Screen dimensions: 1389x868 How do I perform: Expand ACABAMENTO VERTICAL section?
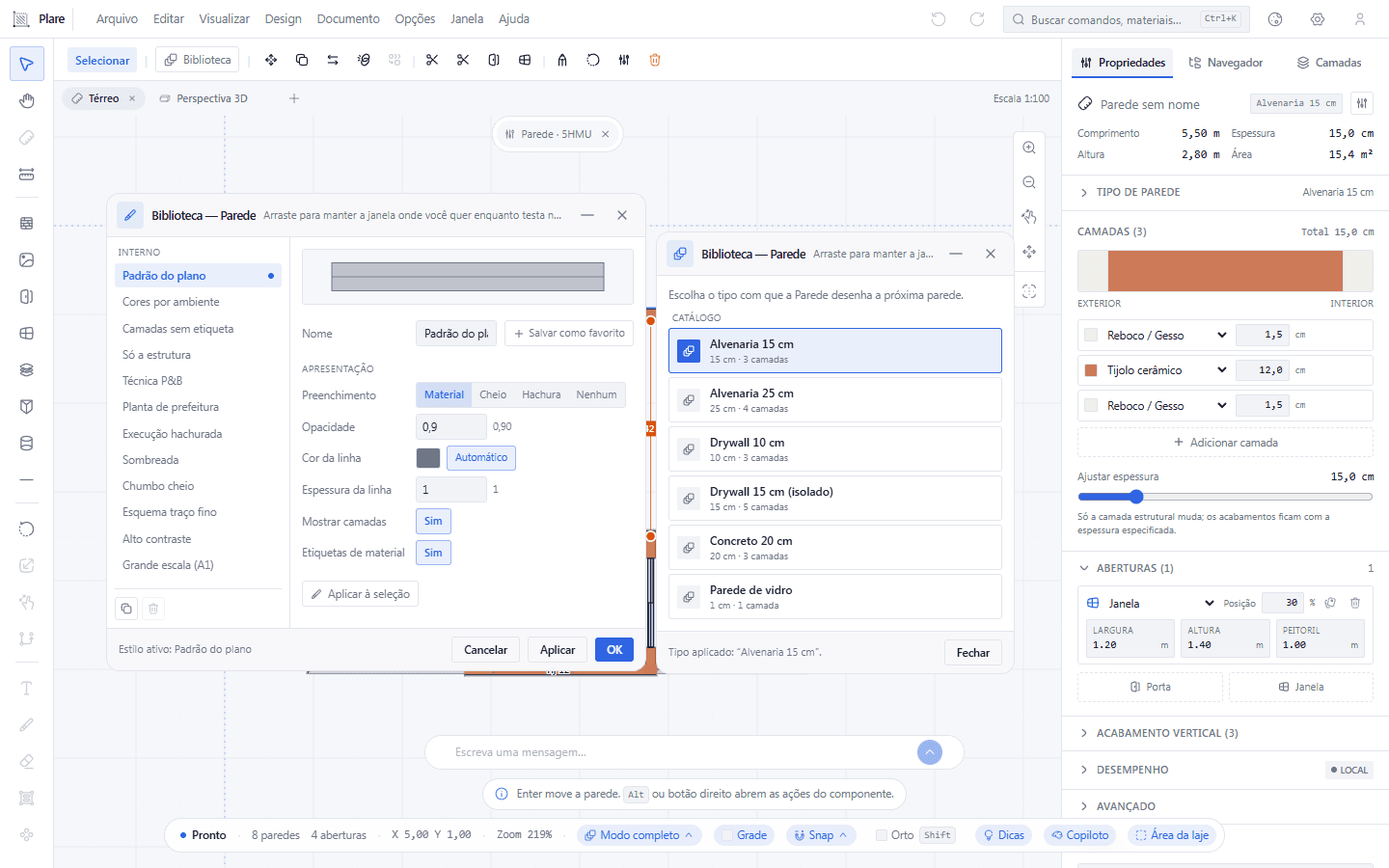1225,733
